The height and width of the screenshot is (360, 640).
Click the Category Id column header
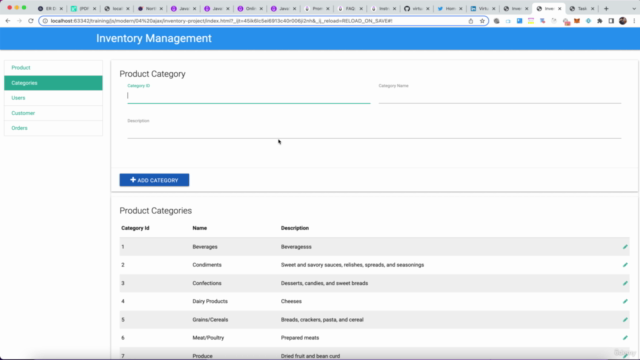(x=135, y=228)
